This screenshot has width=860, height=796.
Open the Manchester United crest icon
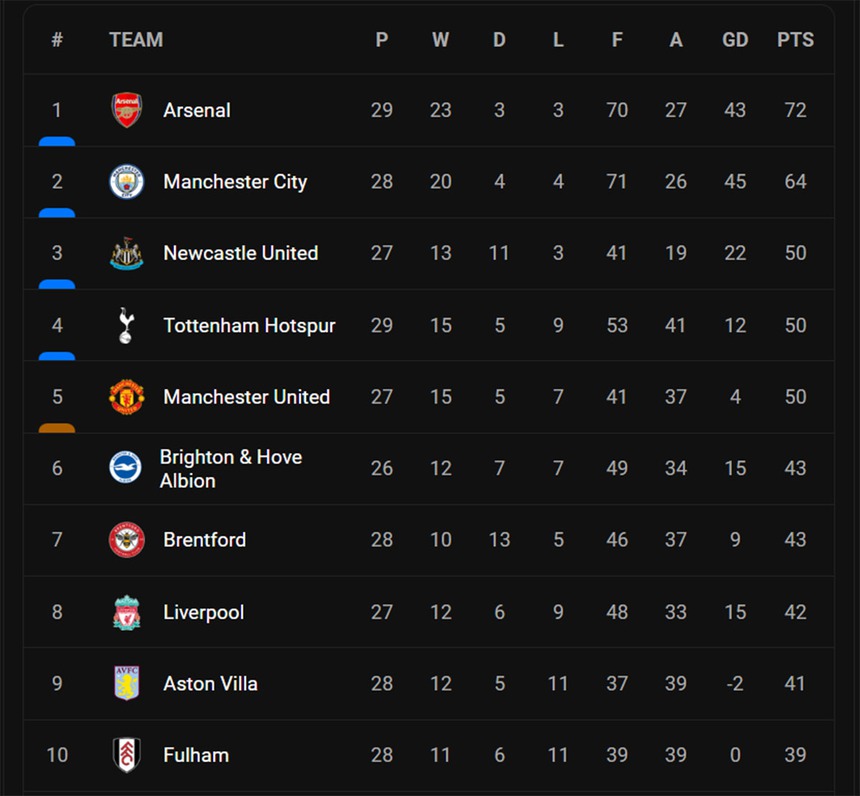[x=127, y=397]
